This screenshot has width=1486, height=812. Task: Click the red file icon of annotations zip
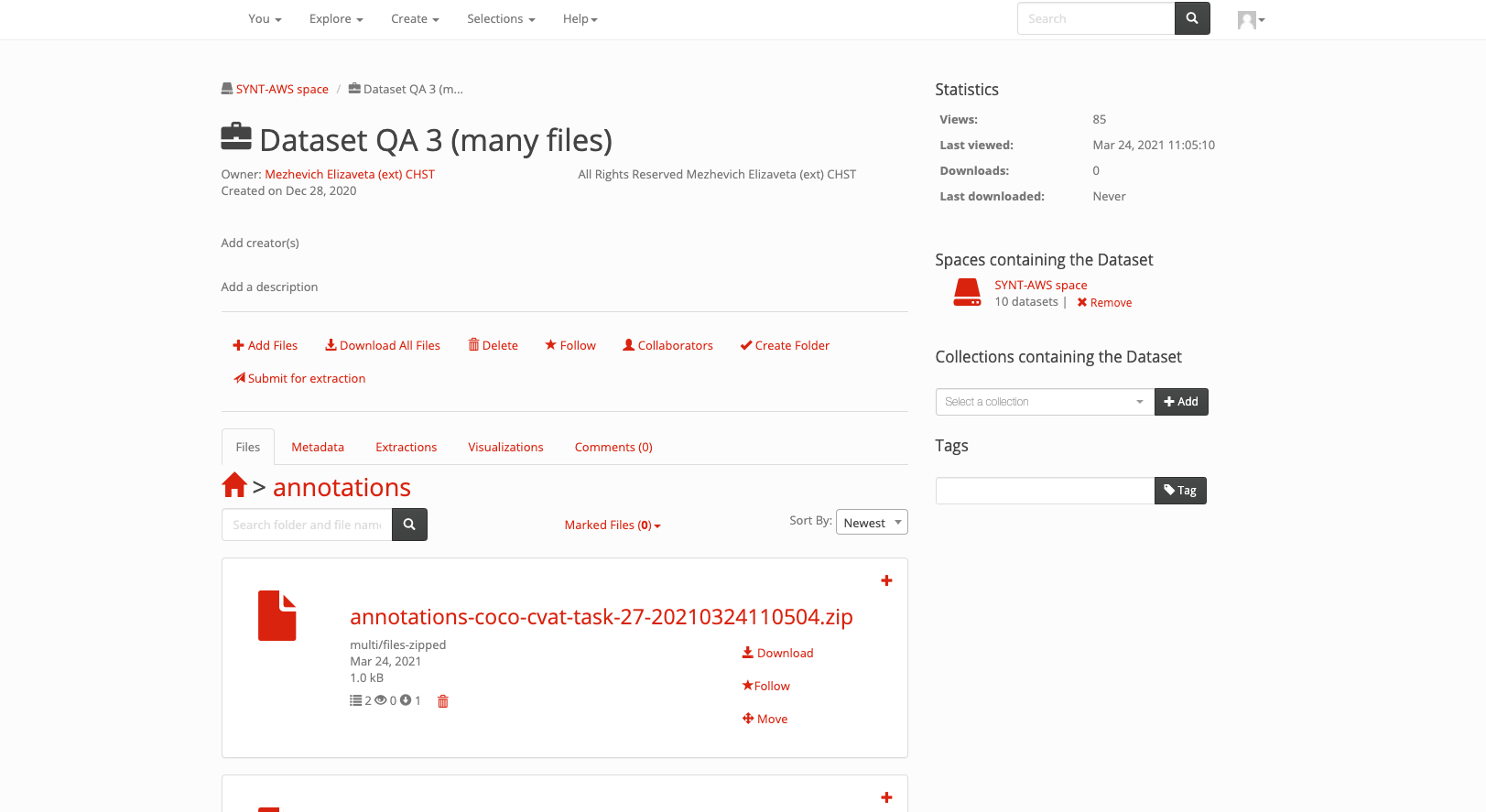pos(277,616)
